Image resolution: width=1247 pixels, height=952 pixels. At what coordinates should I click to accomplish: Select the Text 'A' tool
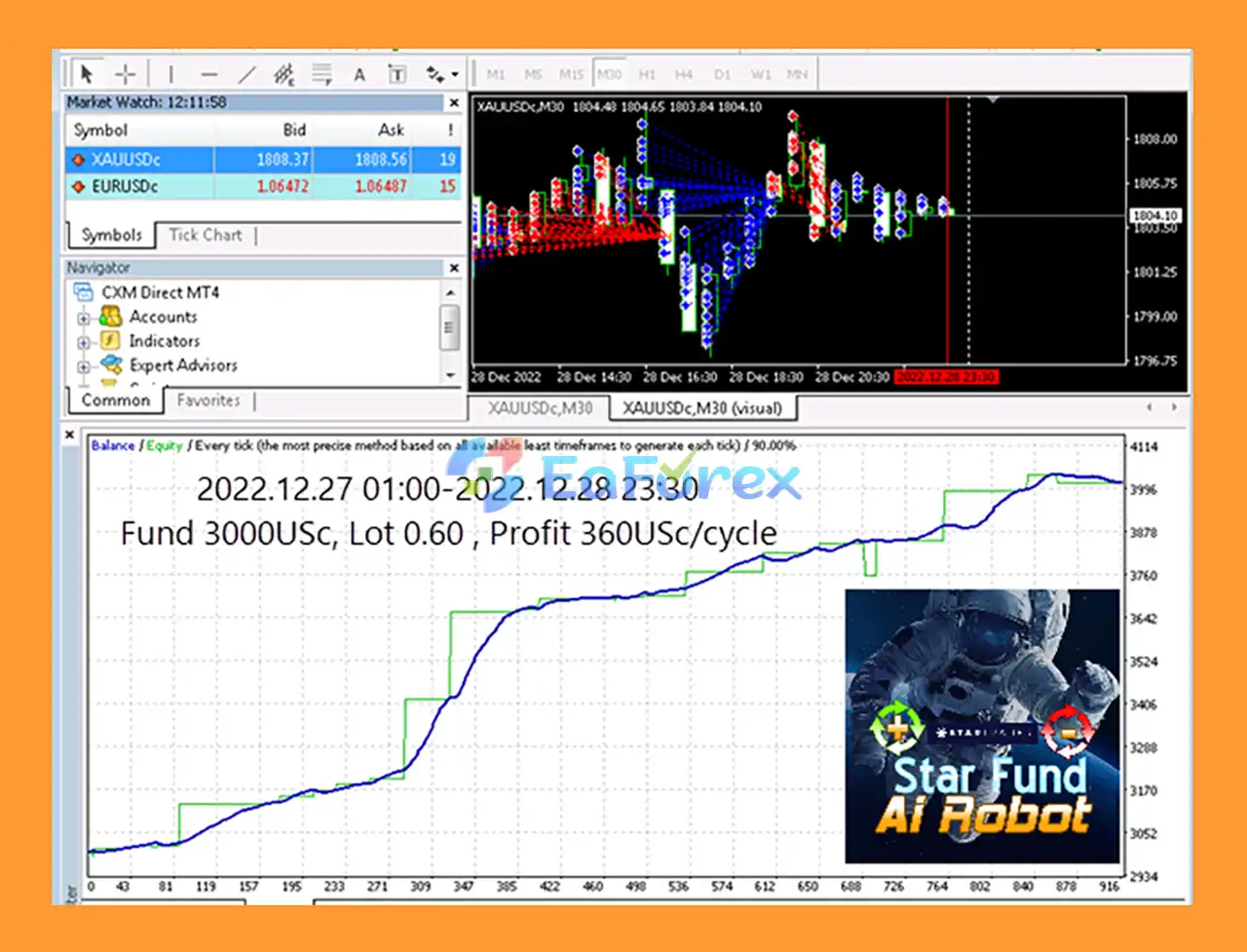tap(359, 74)
